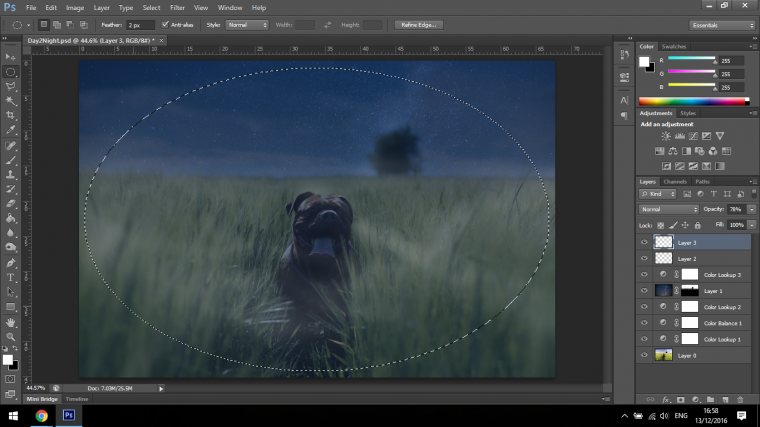The height and width of the screenshot is (427, 760).
Task: Switch to the Swatches tab
Action: tap(674, 47)
